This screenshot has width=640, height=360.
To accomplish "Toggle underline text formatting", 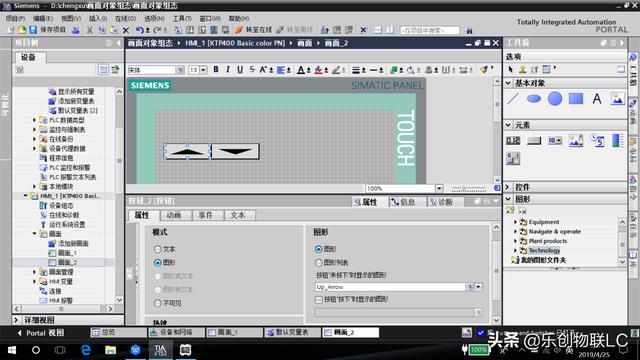I will [x=240, y=70].
